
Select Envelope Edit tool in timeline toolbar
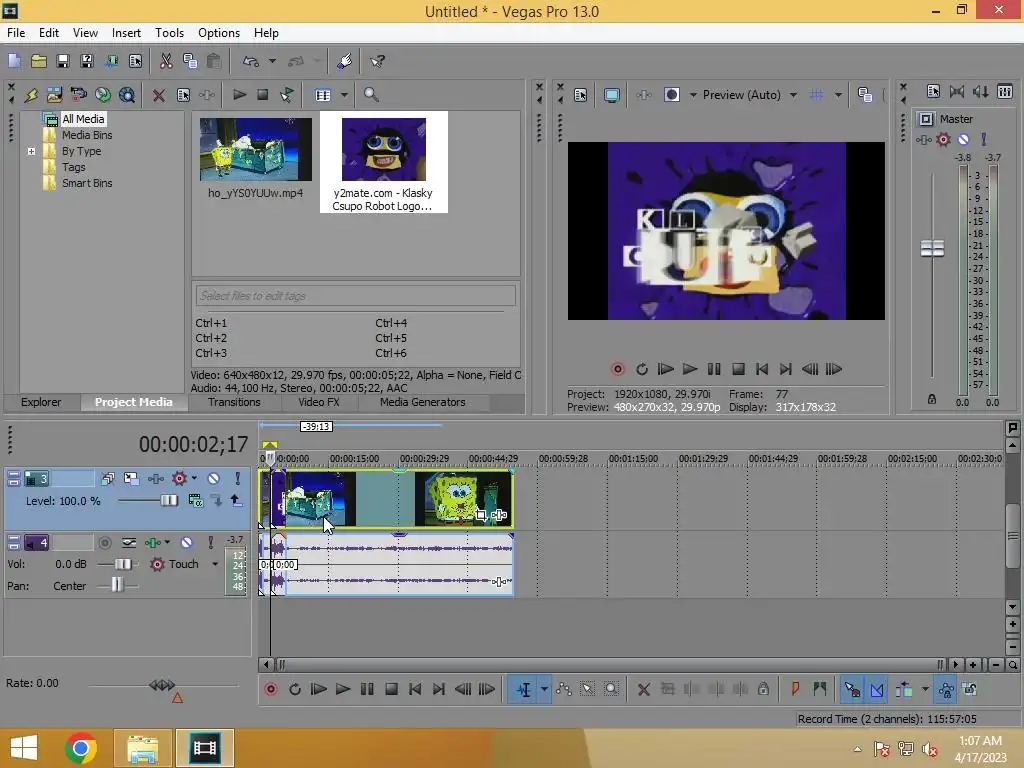coord(564,689)
